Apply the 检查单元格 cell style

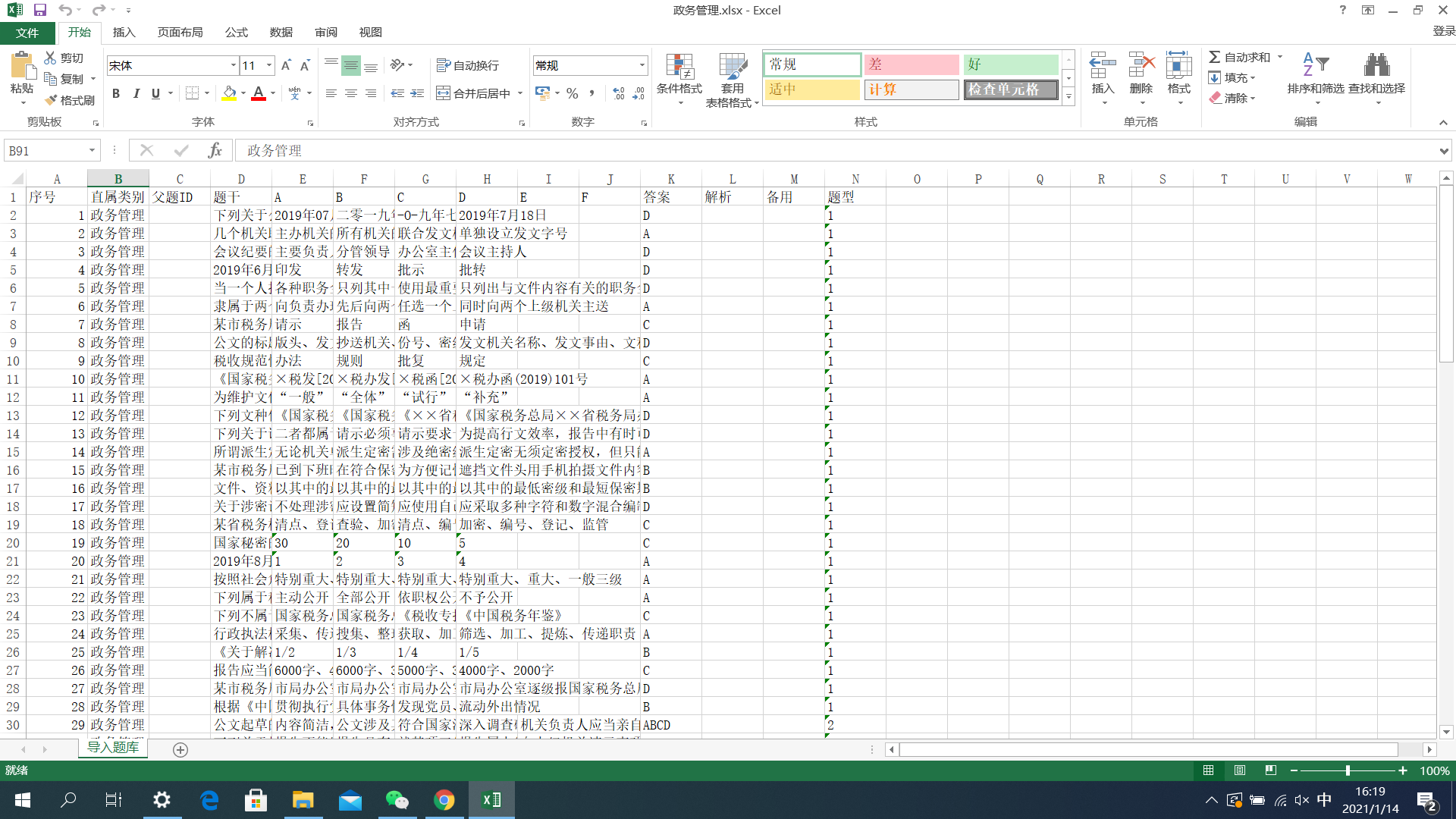click(x=1011, y=89)
